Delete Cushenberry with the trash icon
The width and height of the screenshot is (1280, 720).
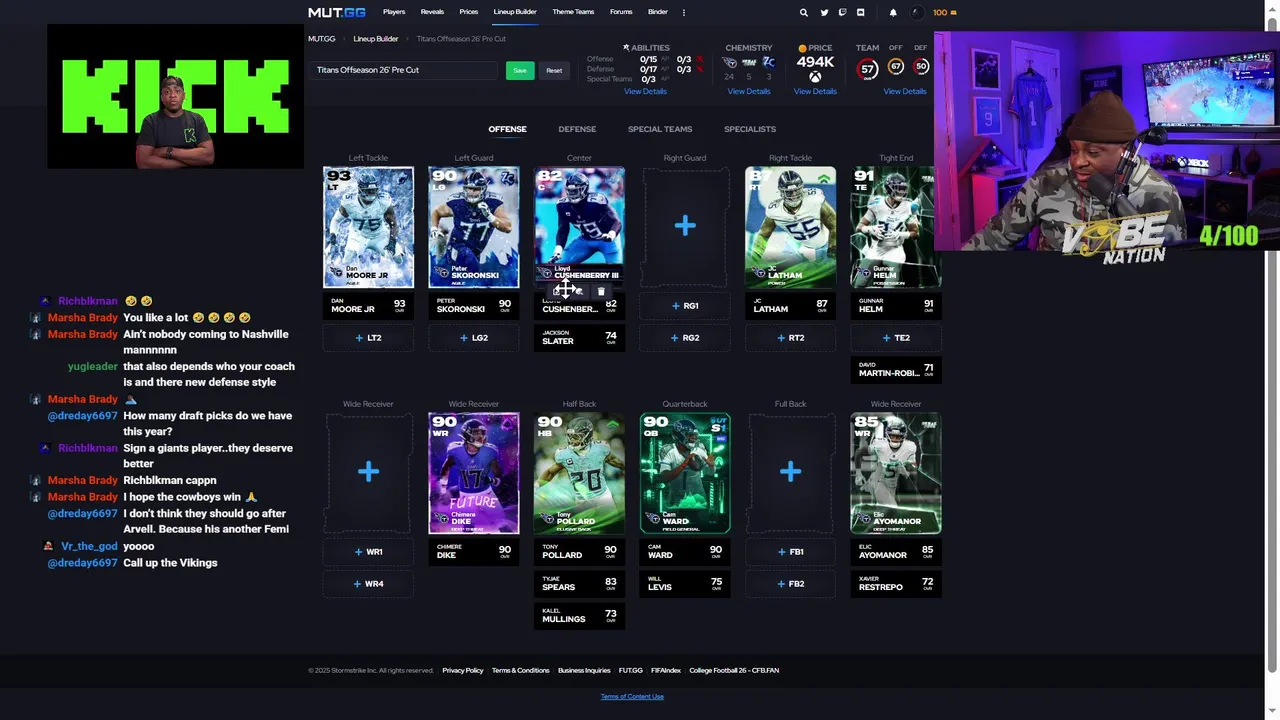(601, 291)
